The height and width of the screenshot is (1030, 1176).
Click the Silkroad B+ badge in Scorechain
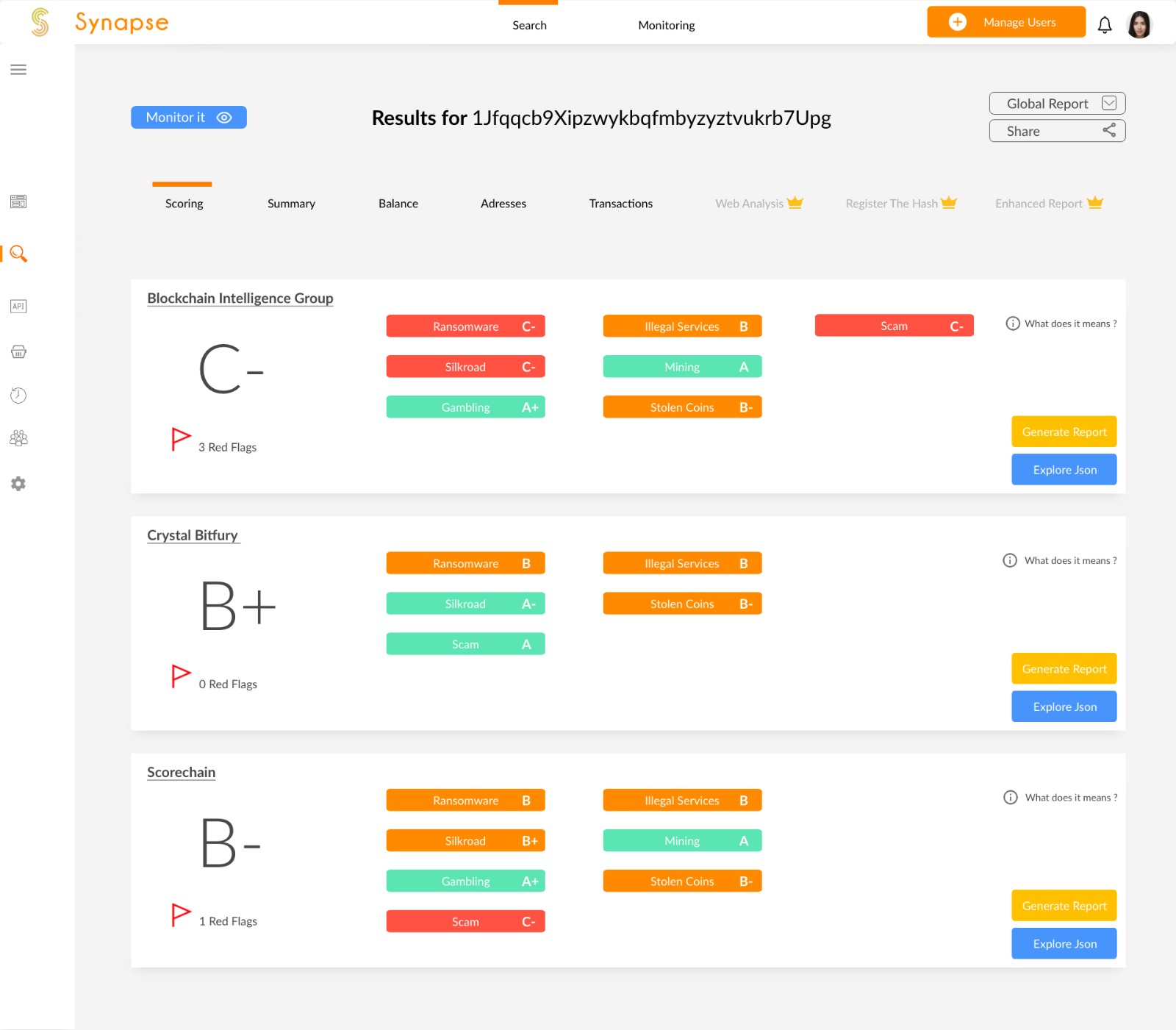[466, 841]
